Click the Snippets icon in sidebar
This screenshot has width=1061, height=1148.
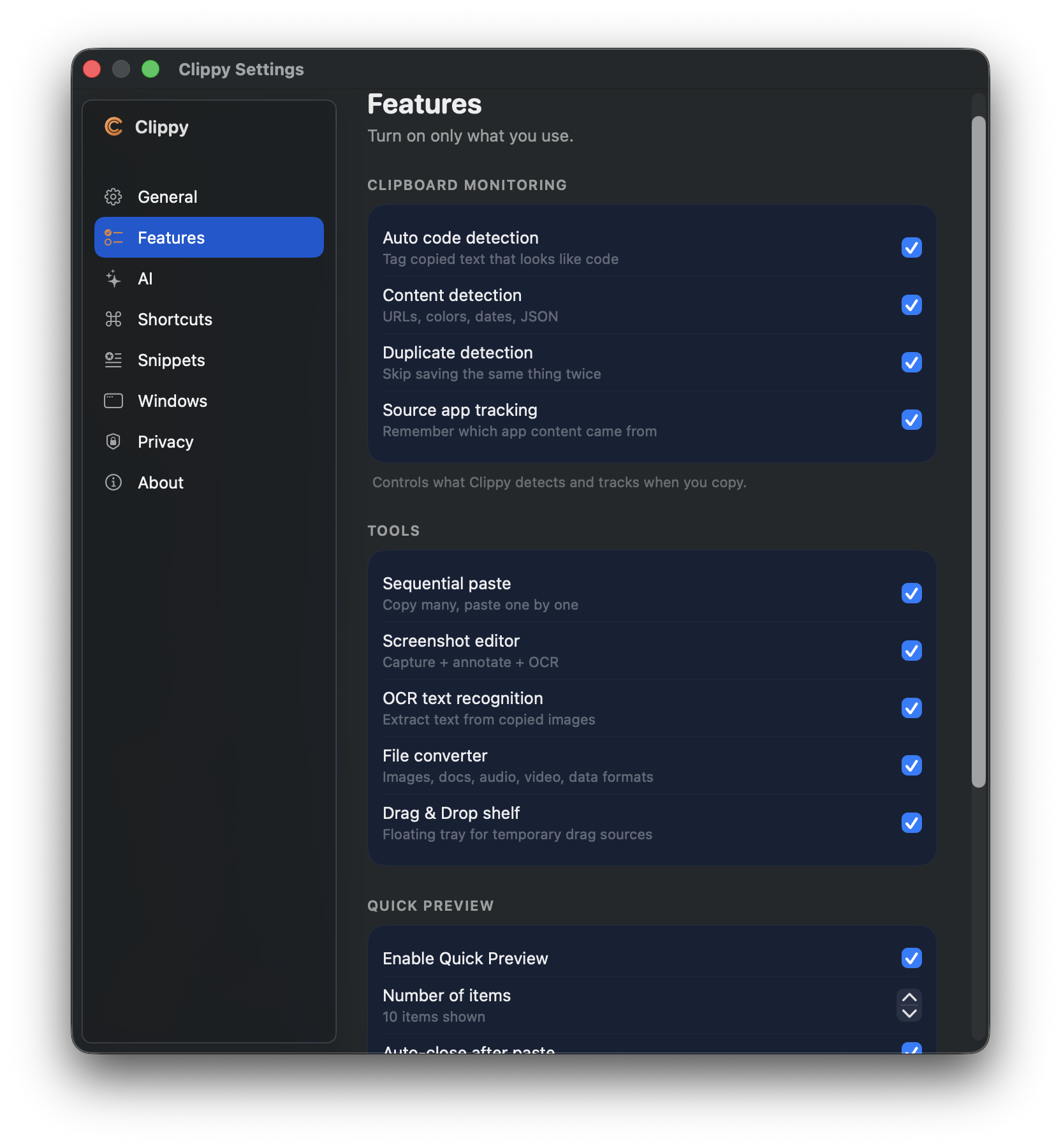point(113,360)
